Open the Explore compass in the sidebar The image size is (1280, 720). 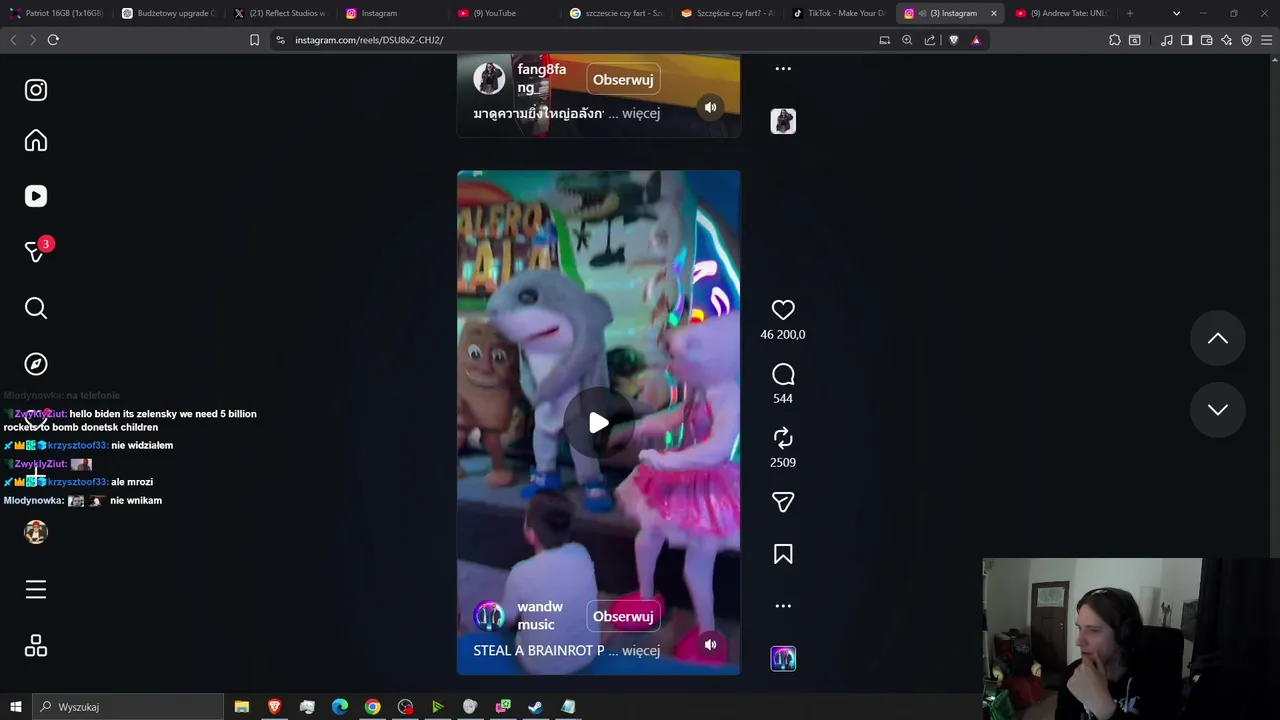pos(36,364)
